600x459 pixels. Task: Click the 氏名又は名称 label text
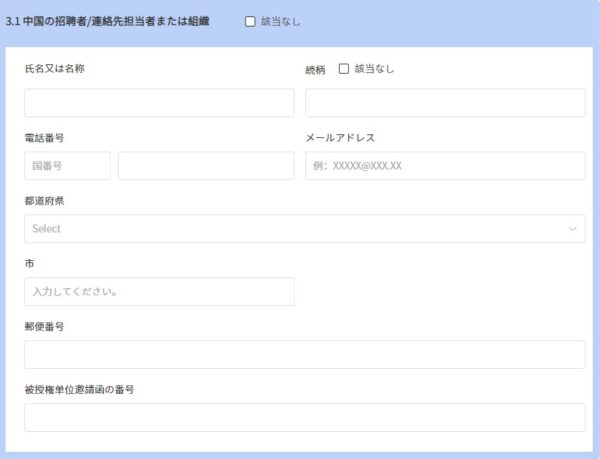(x=54, y=69)
